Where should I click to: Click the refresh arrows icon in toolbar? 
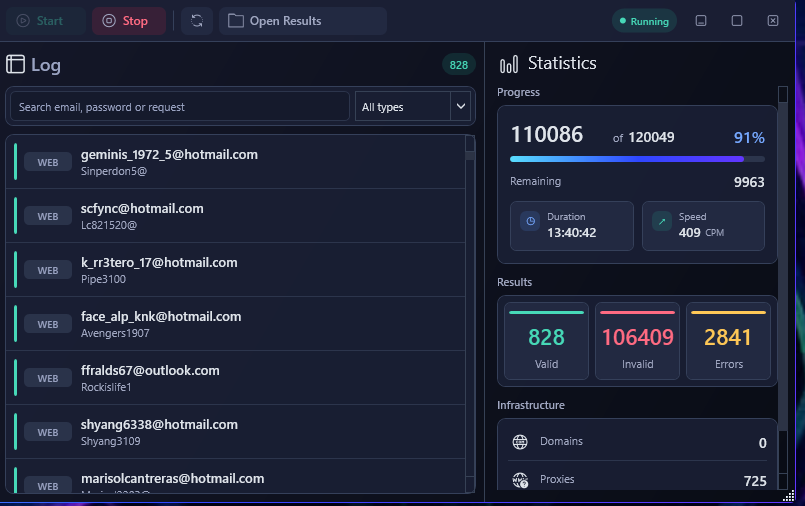point(197,21)
